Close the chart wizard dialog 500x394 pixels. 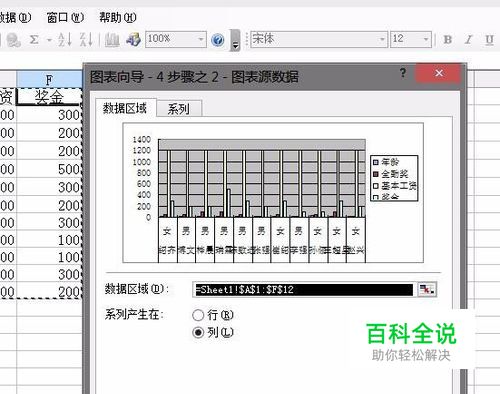coord(439,73)
